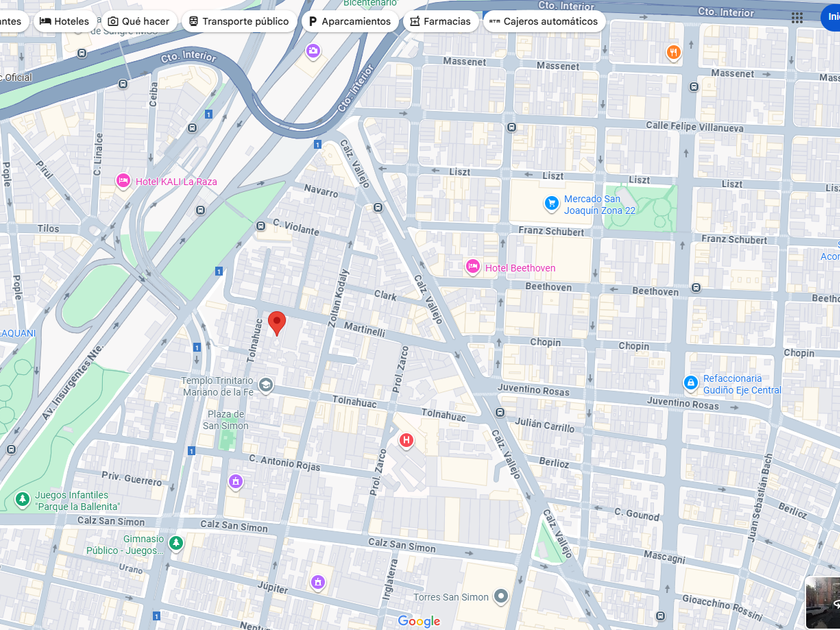
Task: Select the red hospital H marker
Action: [x=407, y=441]
